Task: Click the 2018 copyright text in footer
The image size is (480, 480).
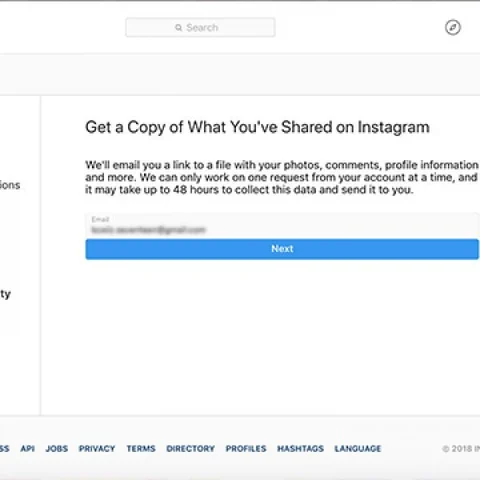Action: click(x=461, y=449)
